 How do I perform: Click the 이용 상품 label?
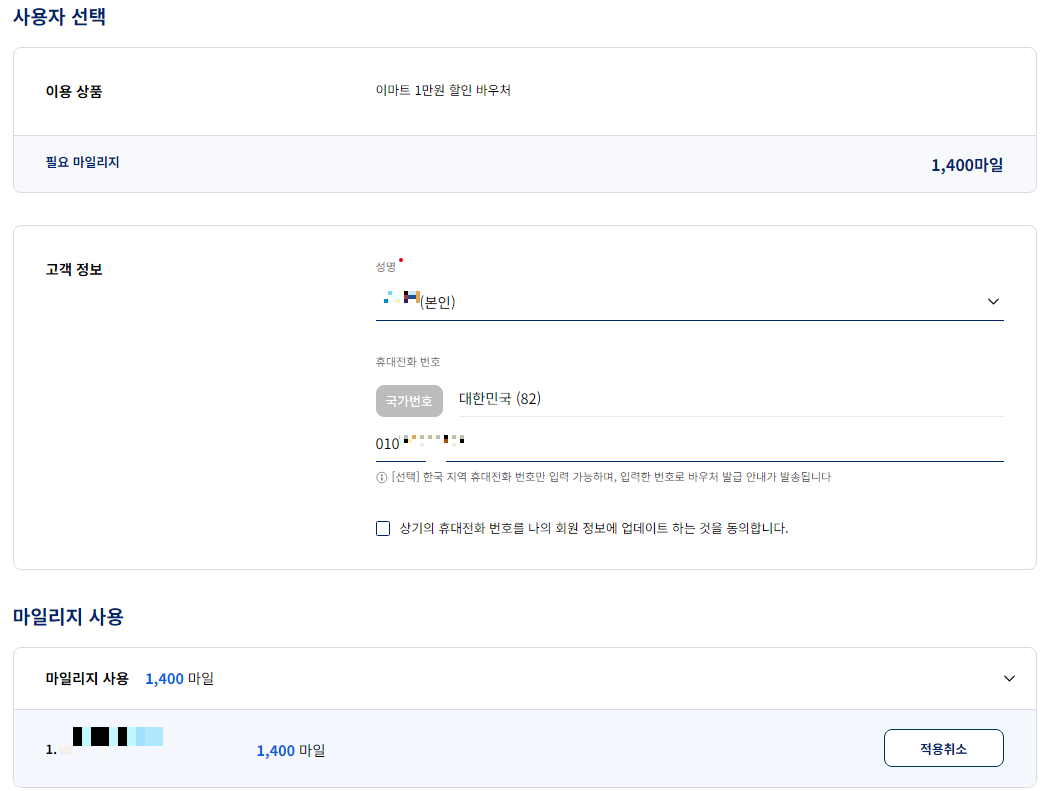tap(74, 91)
